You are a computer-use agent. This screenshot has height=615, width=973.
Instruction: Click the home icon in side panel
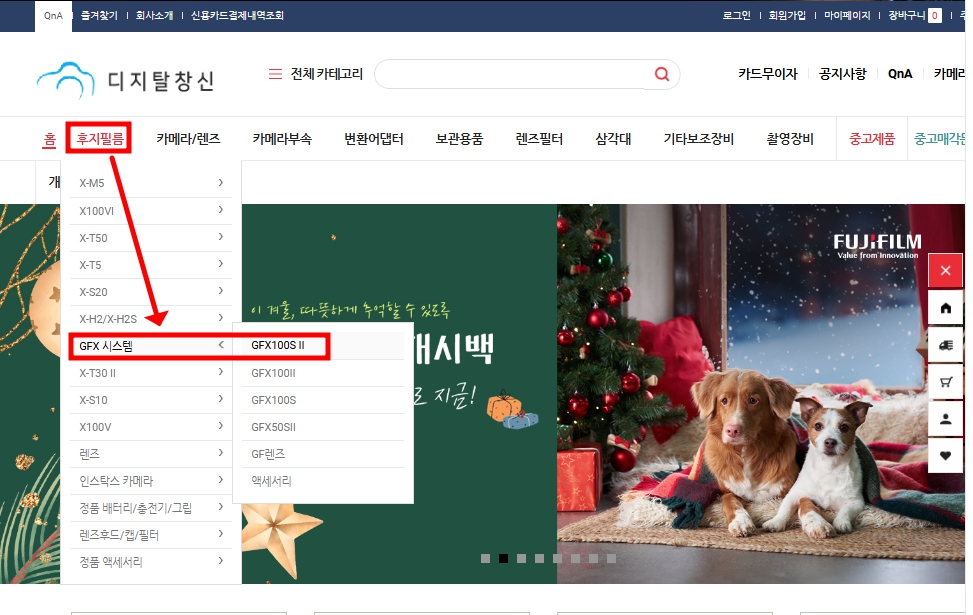point(945,308)
